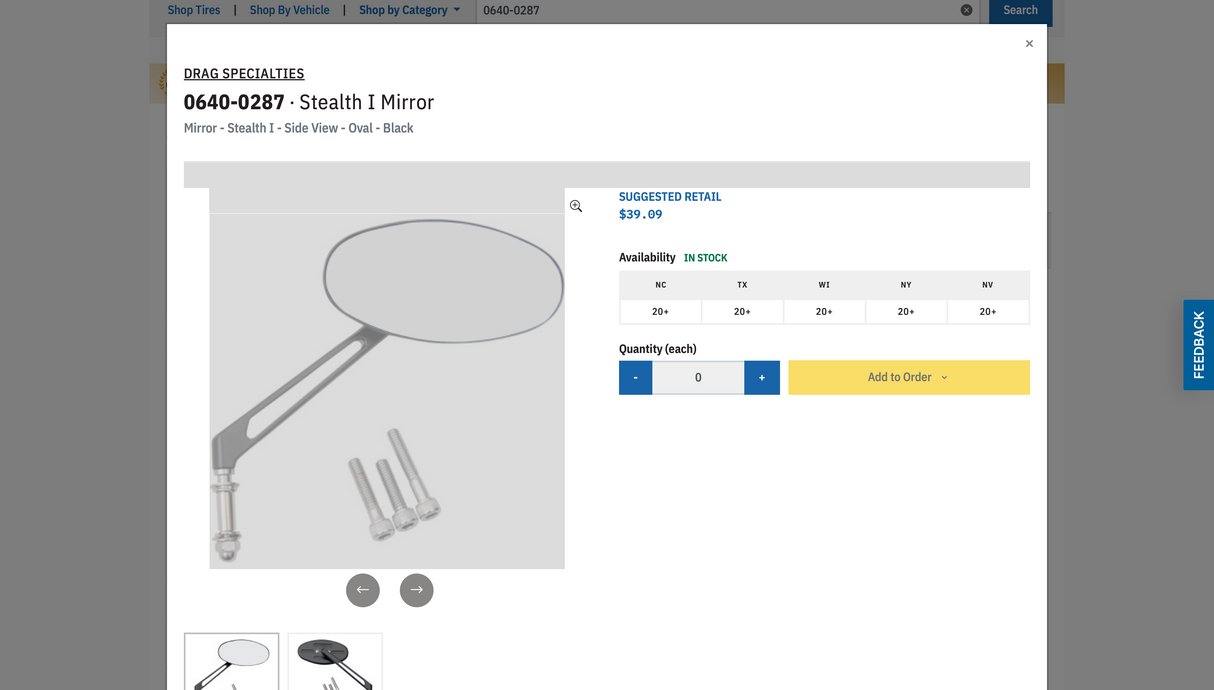Click the Search button

[1020, 10]
